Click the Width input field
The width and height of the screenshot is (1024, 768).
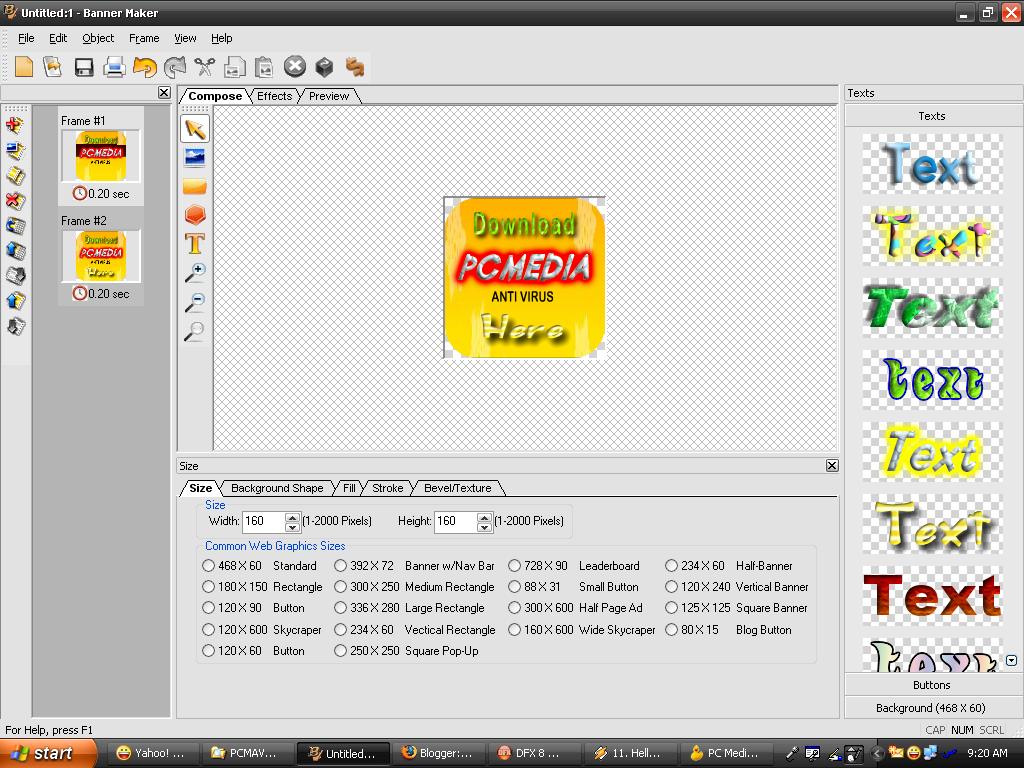tap(264, 521)
